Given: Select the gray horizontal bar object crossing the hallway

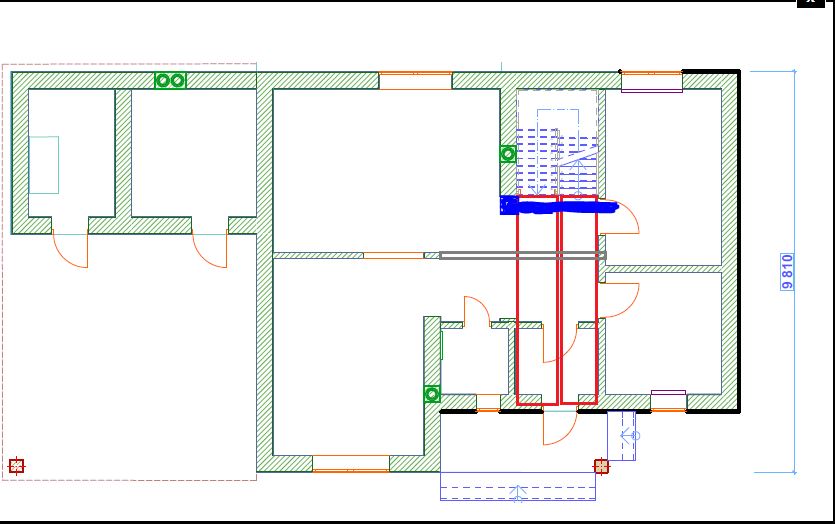Looking at the screenshot, I should click(523, 256).
